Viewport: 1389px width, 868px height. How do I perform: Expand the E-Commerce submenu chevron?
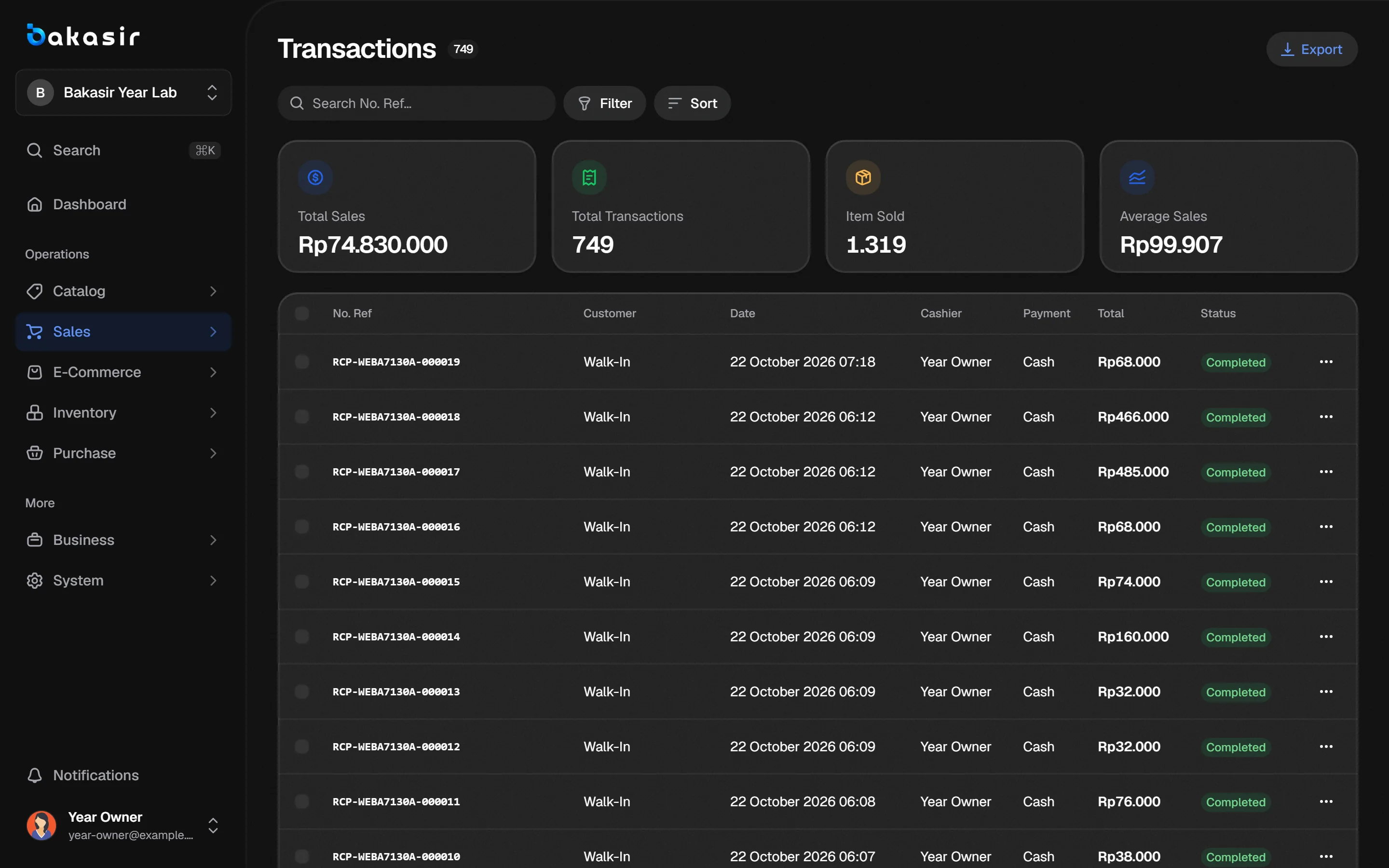(213, 372)
